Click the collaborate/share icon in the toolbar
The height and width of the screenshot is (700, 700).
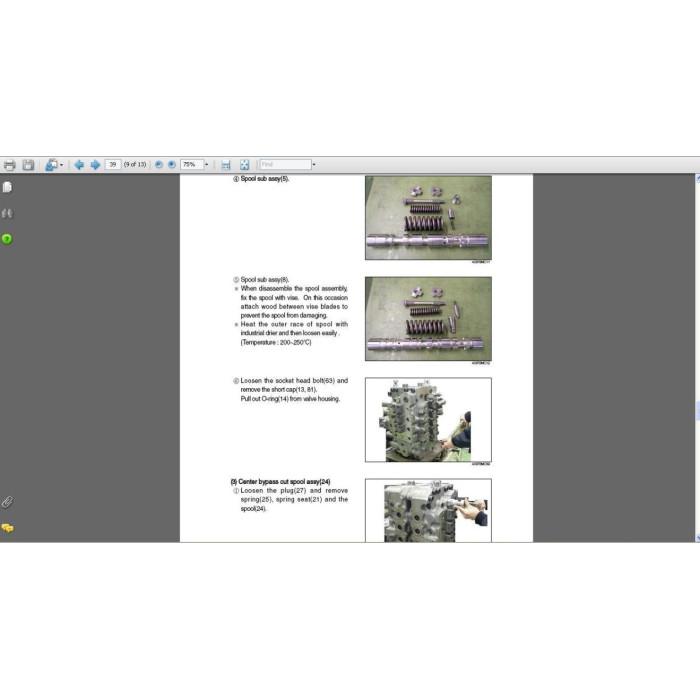(x=51, y=165)
